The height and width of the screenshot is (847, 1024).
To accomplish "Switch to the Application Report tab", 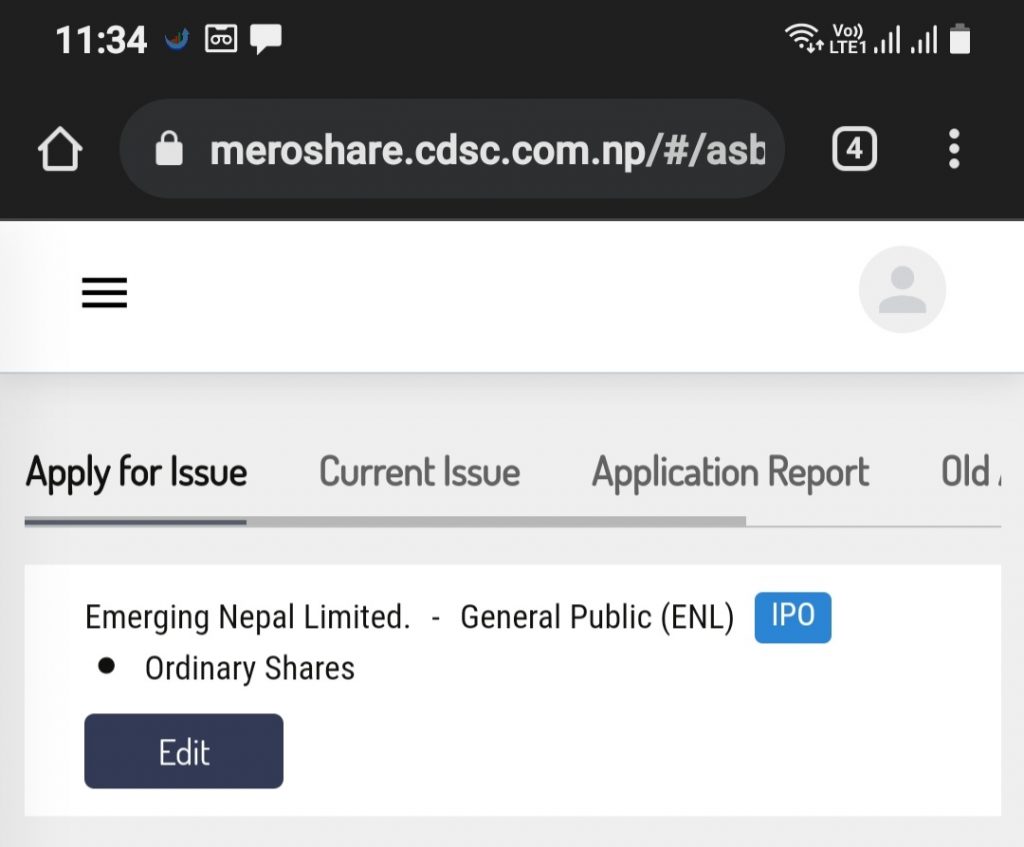I will coord(730,472).
